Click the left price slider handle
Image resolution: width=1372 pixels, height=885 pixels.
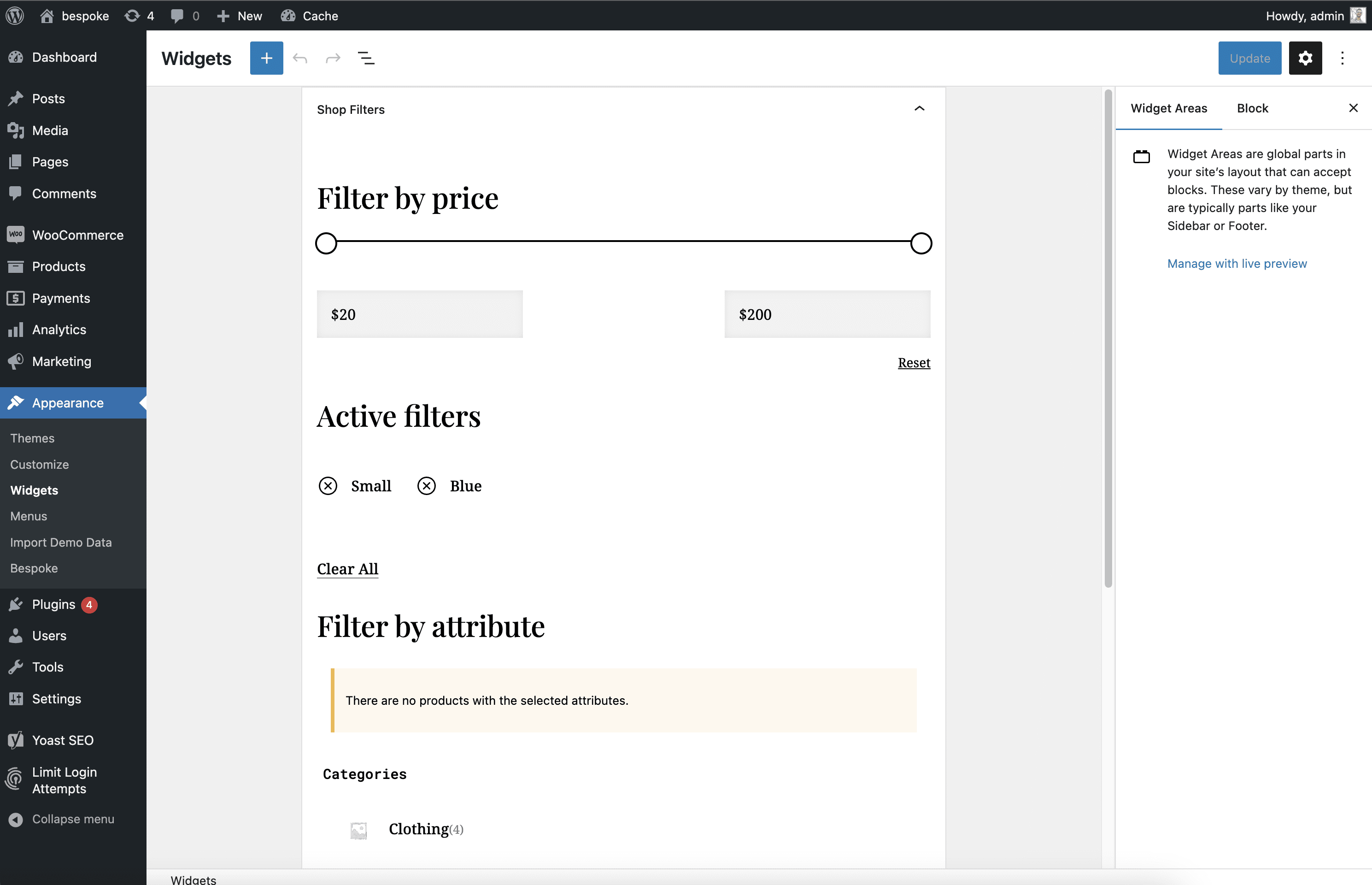coord(326,242)
